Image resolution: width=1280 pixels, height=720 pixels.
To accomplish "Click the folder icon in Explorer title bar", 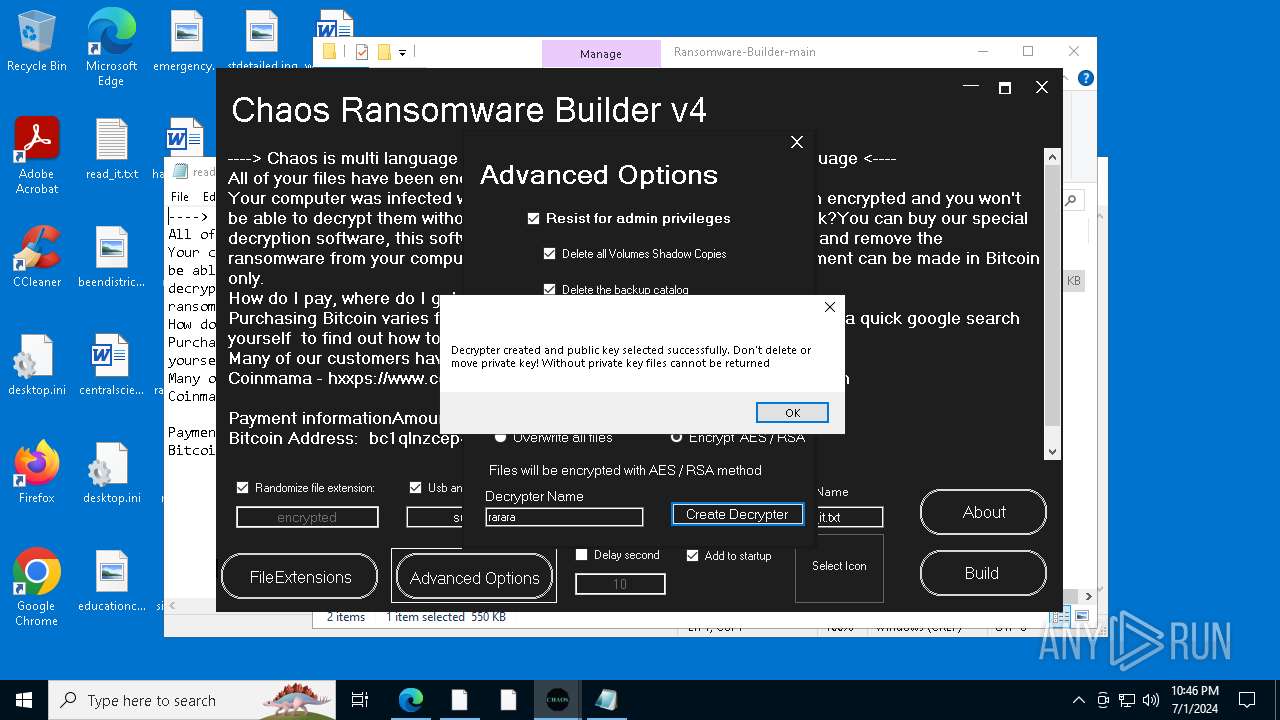I will (x=329, y=52).
